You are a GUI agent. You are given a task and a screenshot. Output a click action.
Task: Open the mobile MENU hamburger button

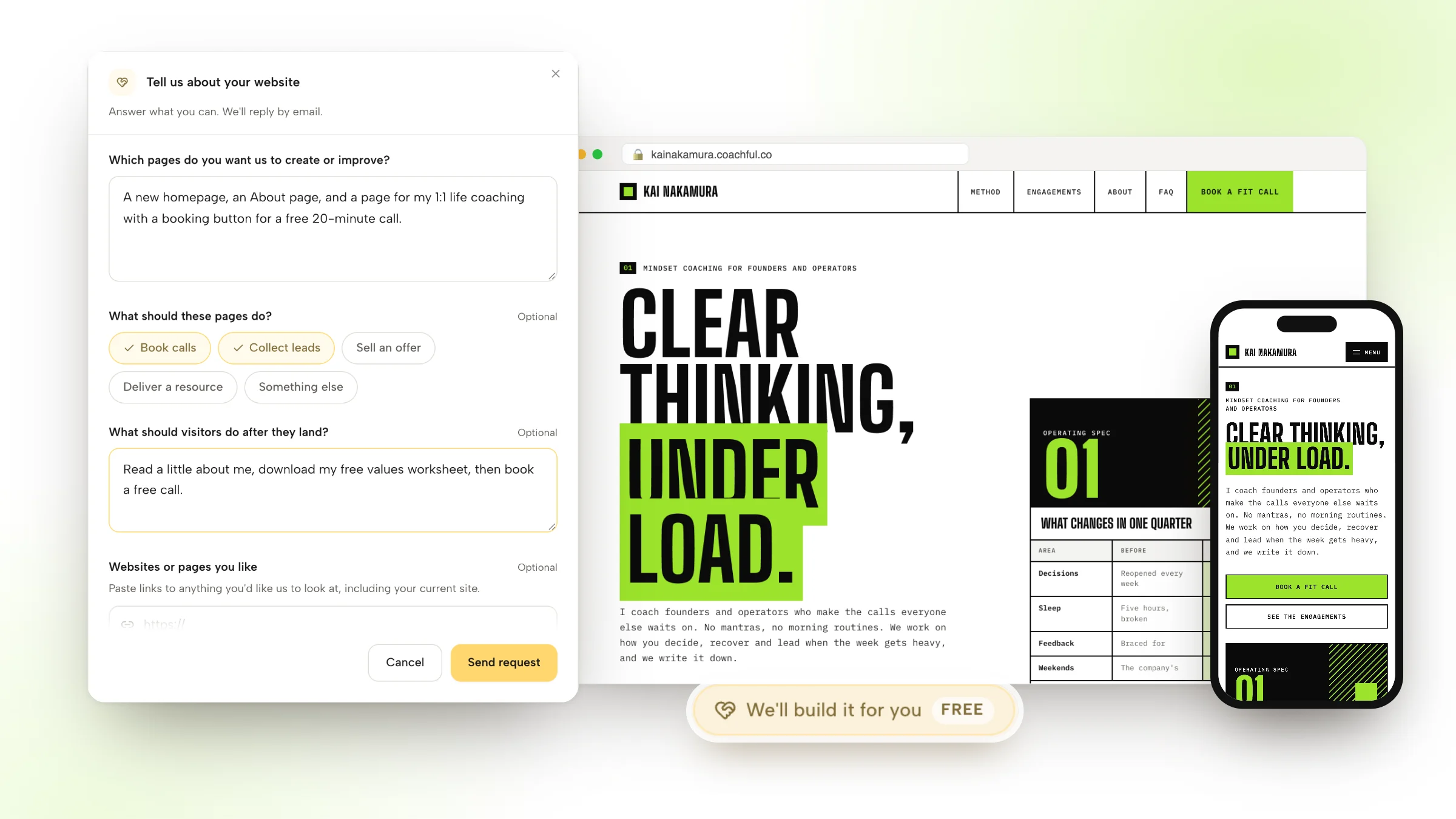pyautogui.click(x=1366, y=352)
